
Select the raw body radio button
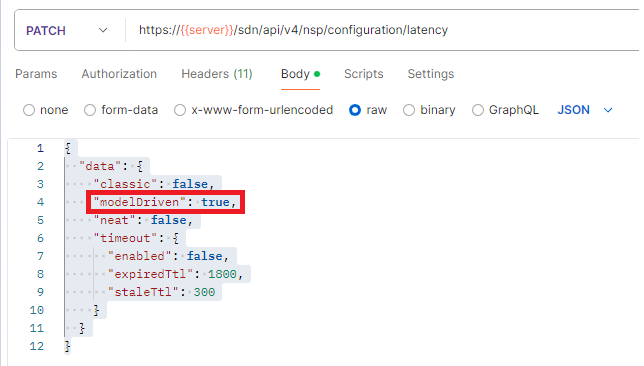tap(355, 110)
